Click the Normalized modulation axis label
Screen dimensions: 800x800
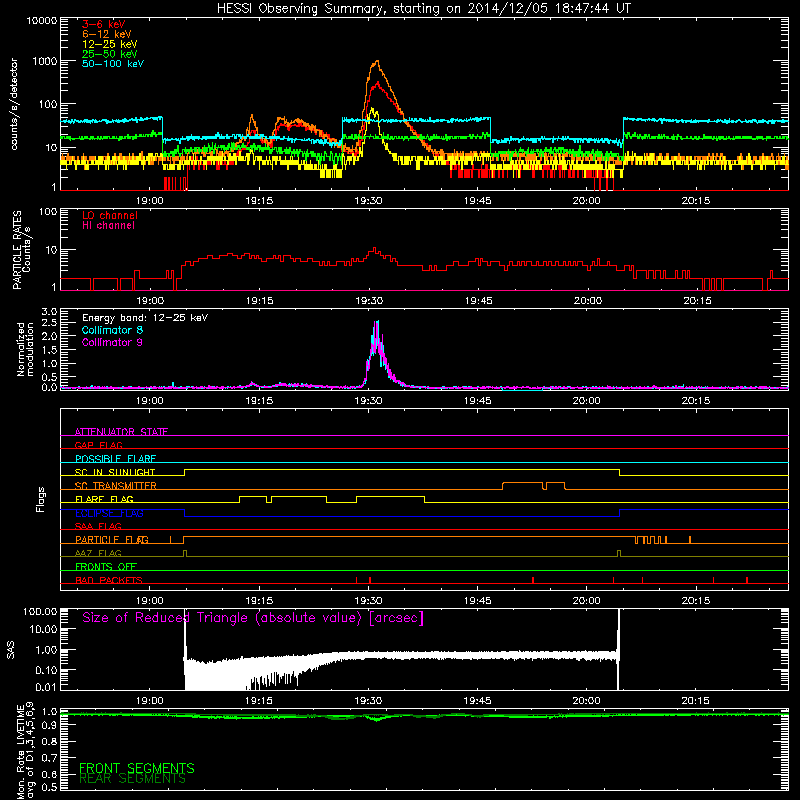[x=24, y=349]
